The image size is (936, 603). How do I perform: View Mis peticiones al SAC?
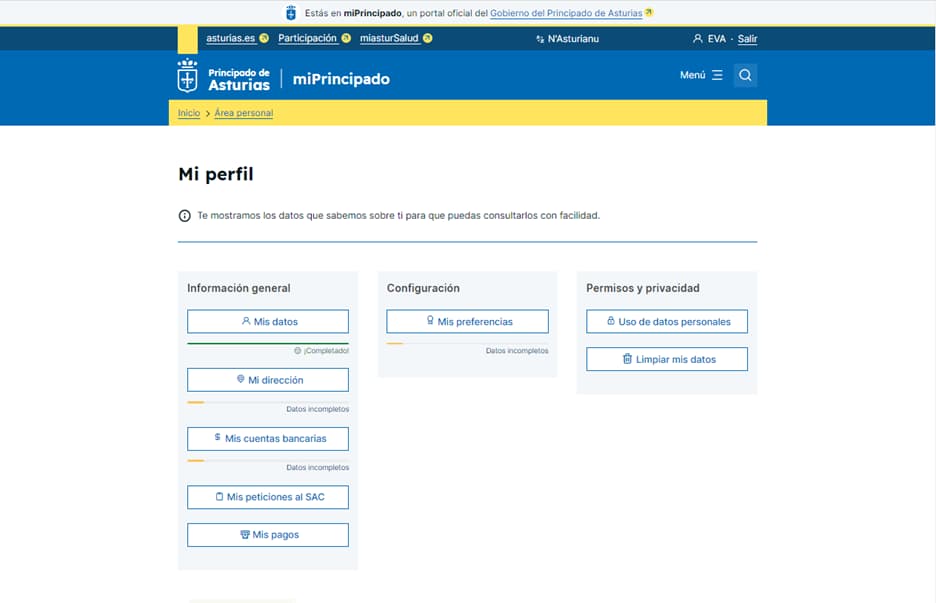pos(268,497)
